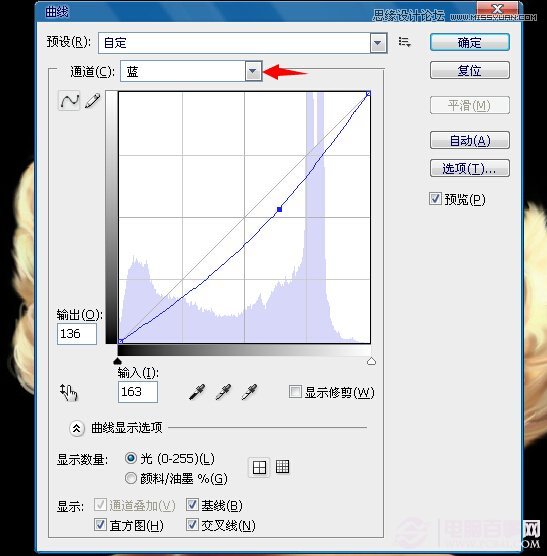This screenshot has height=556, width=547.
Task: Select the bottom-left curve endpoint
Action: coord(121,341)
